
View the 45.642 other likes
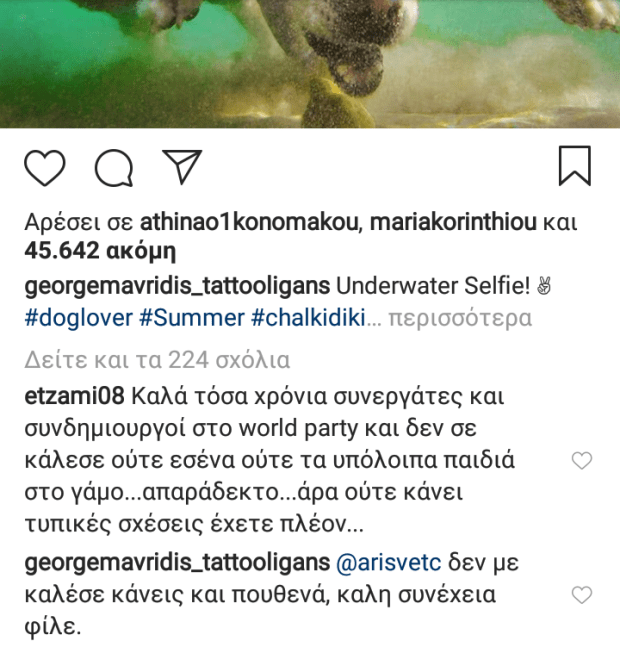tap(100, 251)
